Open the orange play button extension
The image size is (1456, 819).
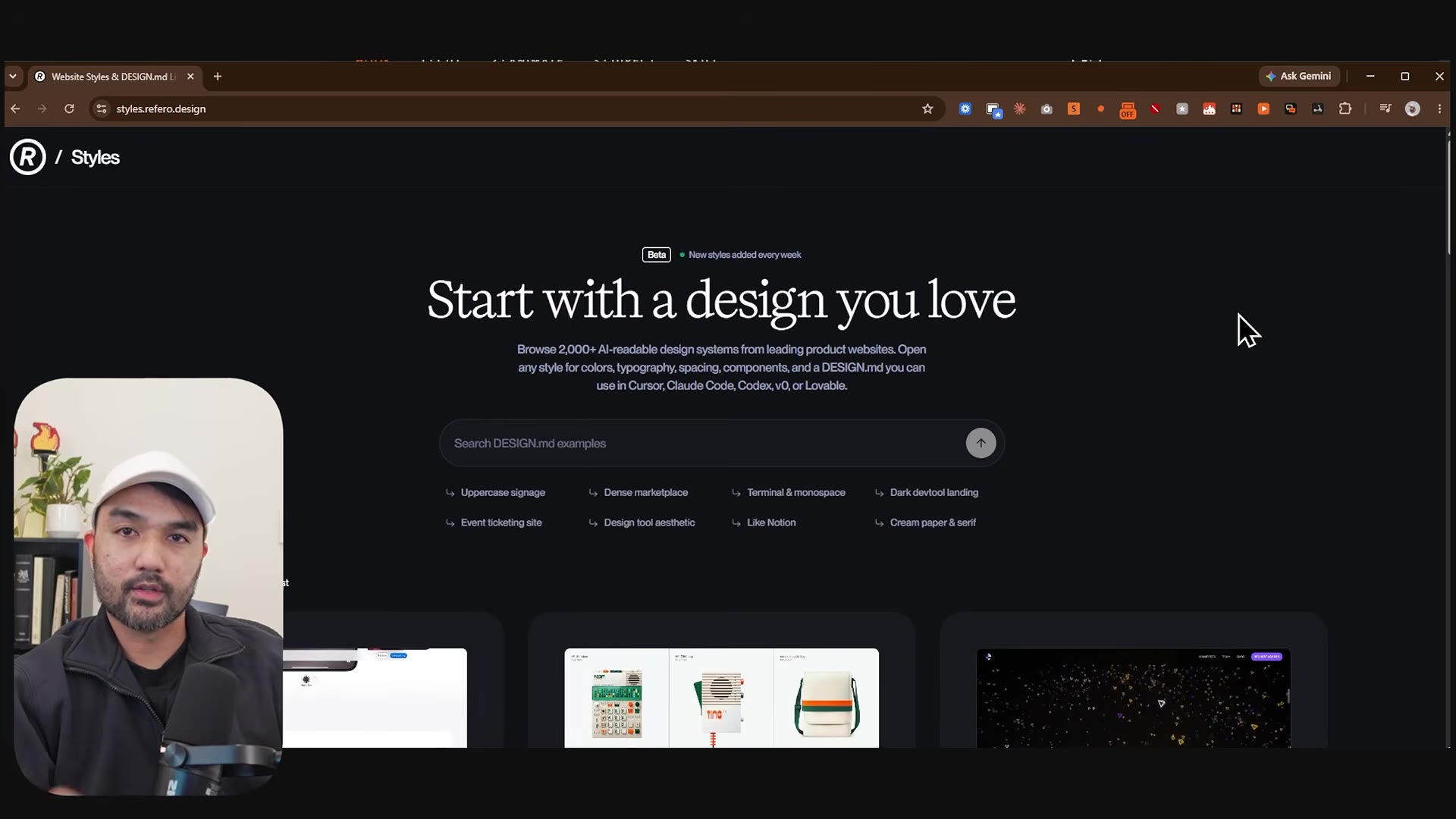(x=1263, y=108)
